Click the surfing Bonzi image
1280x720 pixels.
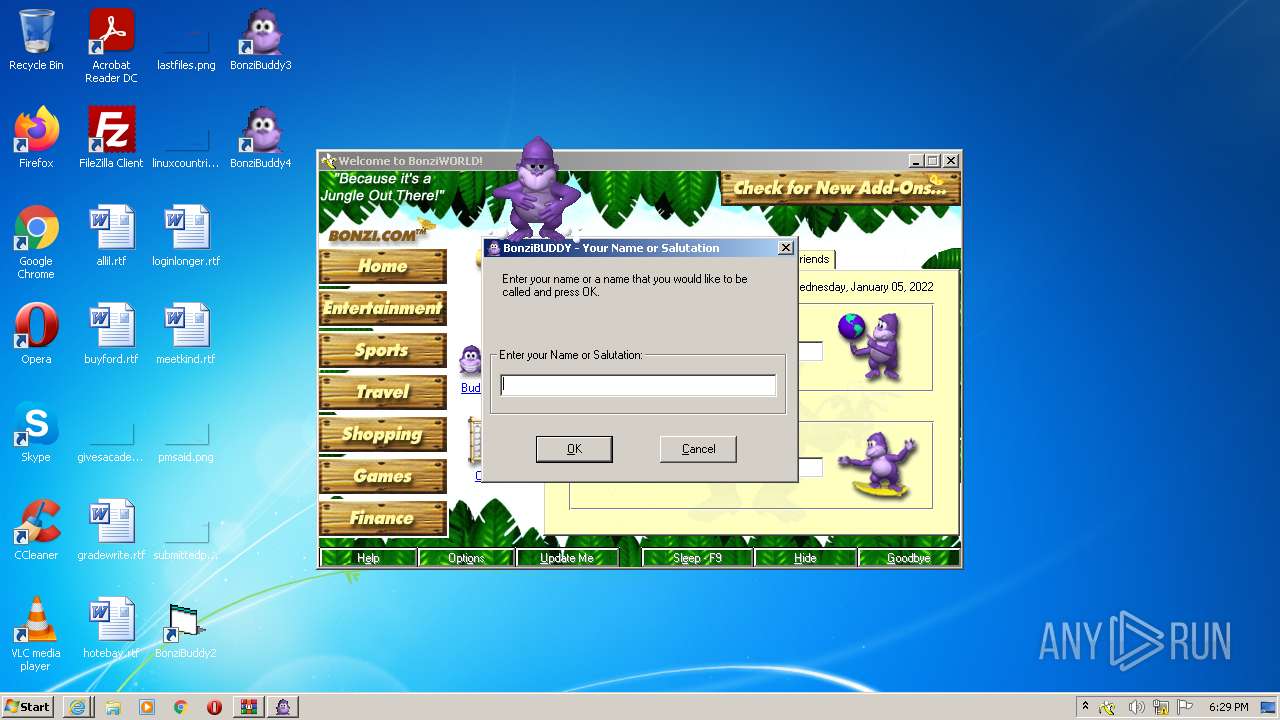pos(877,463)
